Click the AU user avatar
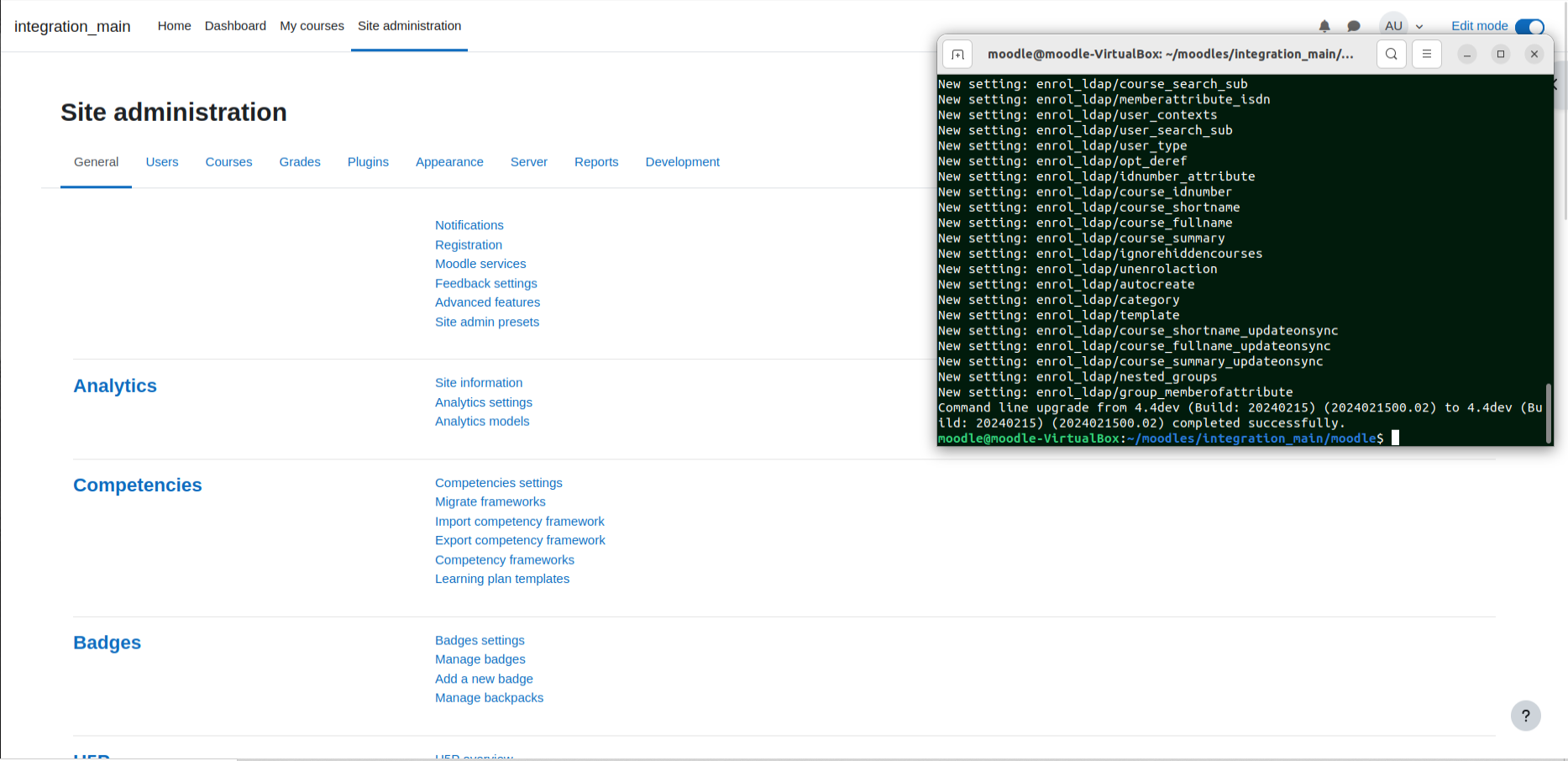 (1394, 25)
